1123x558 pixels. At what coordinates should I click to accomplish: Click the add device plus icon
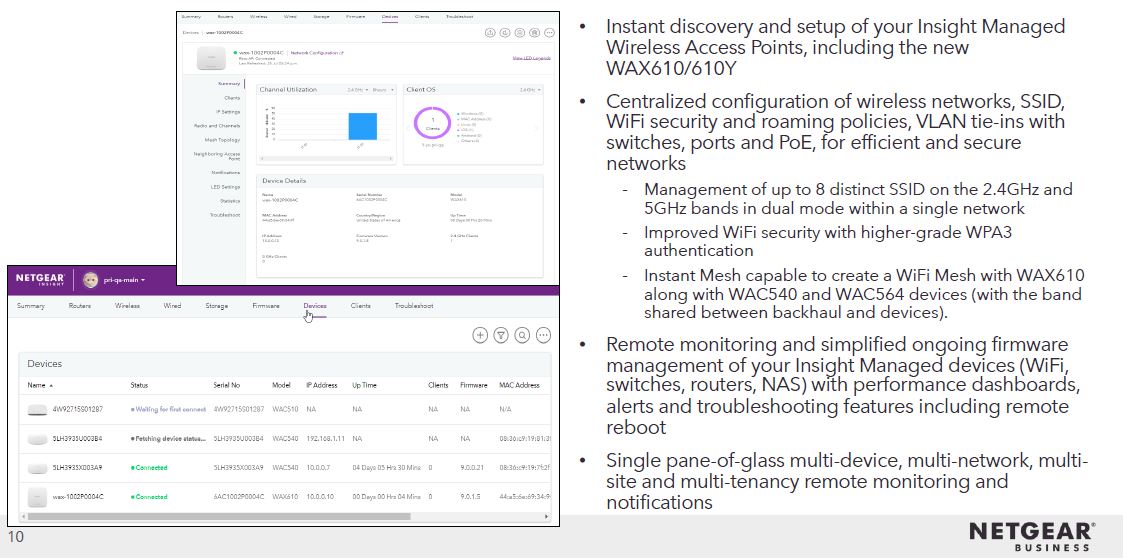tap(480, 335)
